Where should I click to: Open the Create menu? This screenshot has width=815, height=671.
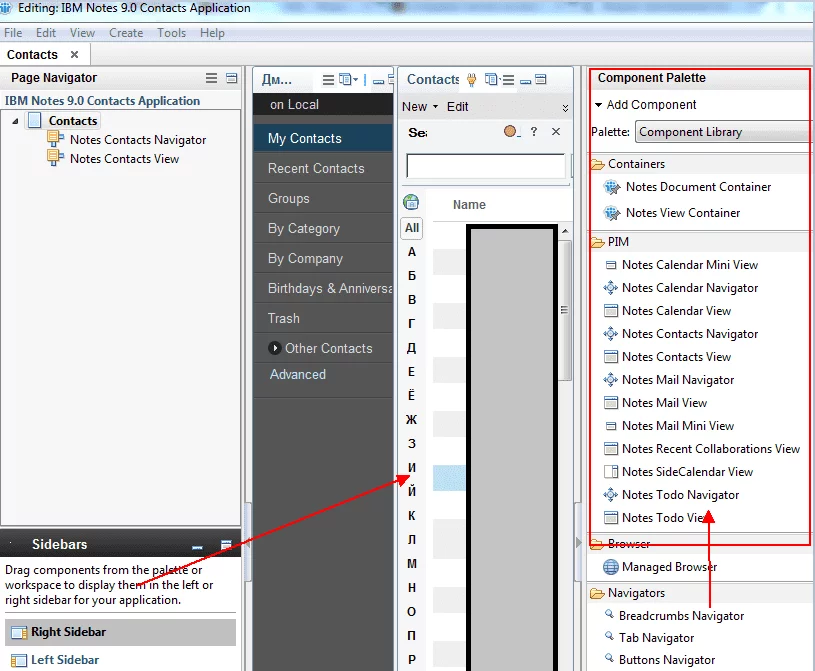pos(126,33)
